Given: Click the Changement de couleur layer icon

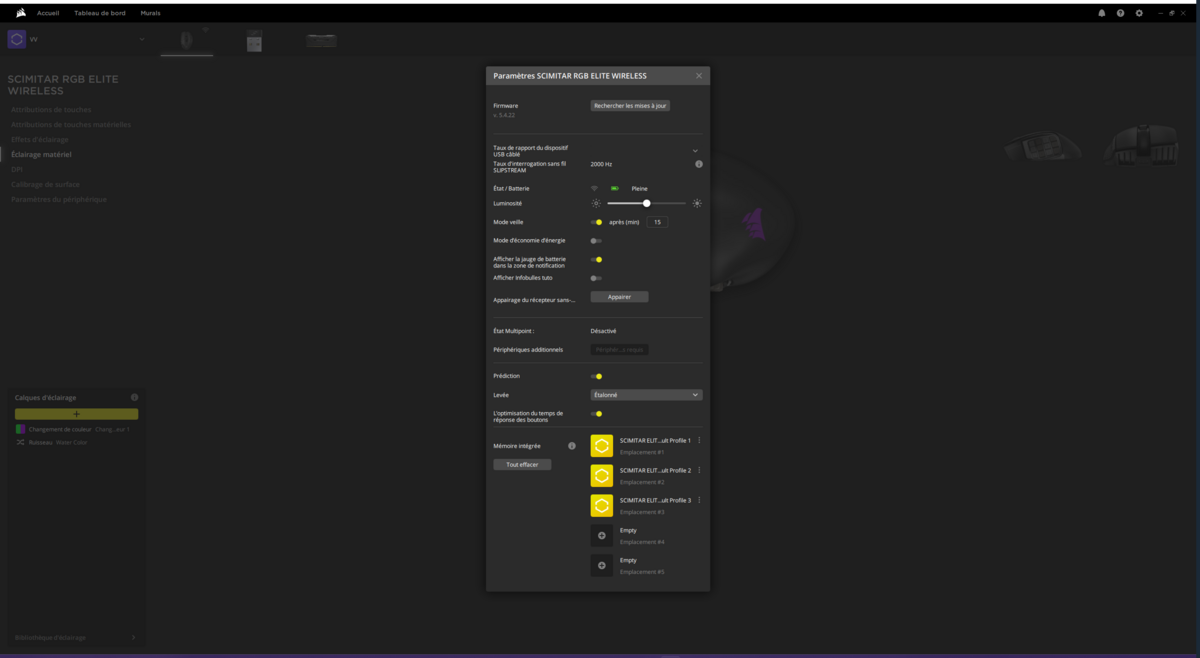Looking at the screenshot, I should pyautogui.click(x=20, y=429).
